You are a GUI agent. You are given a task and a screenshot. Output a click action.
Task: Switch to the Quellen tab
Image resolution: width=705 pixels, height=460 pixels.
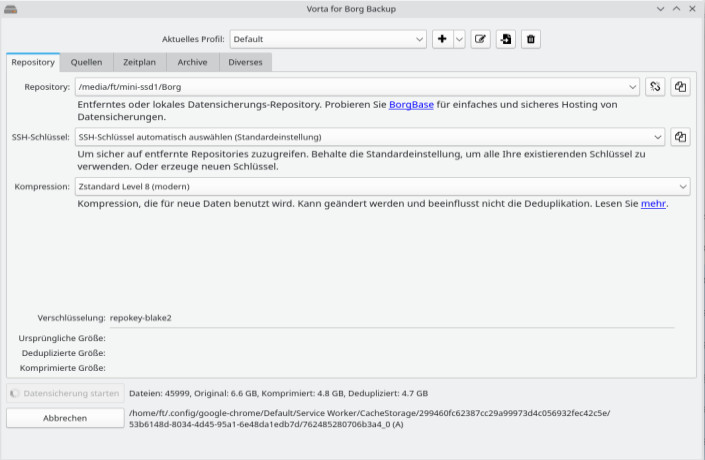click(86, 62)
